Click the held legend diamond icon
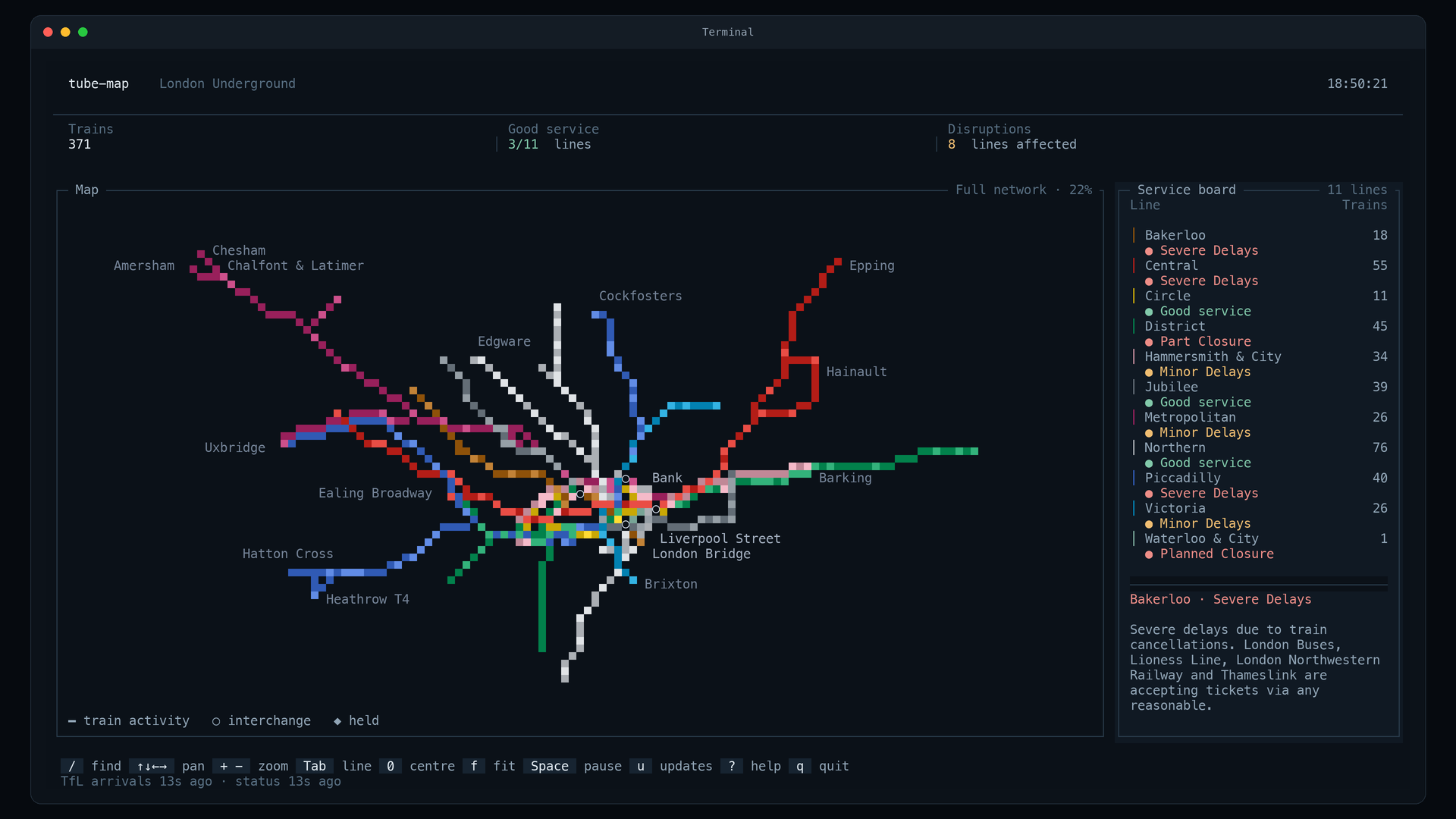1456x819 pixels. tap(337, 721)
